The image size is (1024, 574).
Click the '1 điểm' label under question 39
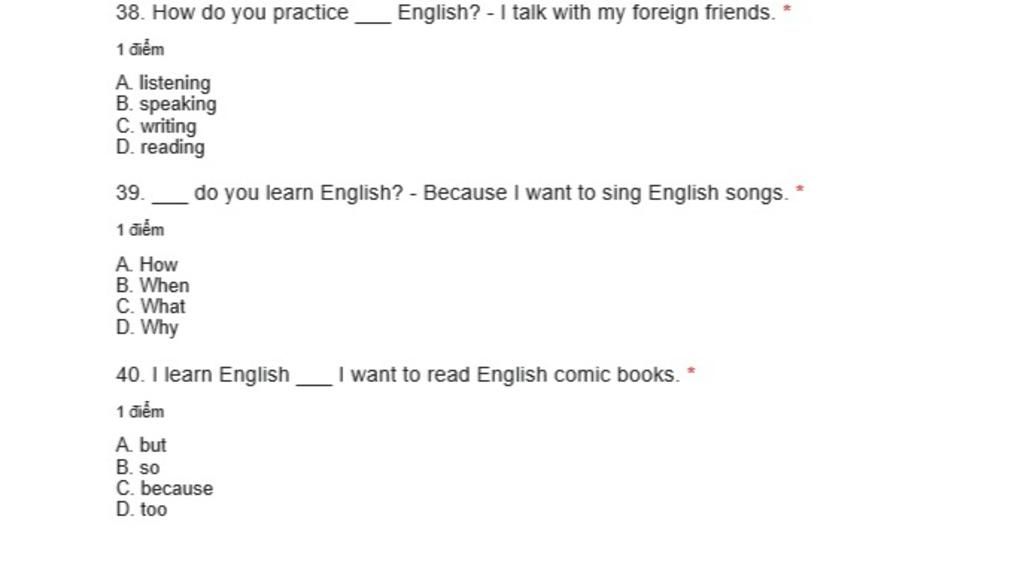(140, 230)
